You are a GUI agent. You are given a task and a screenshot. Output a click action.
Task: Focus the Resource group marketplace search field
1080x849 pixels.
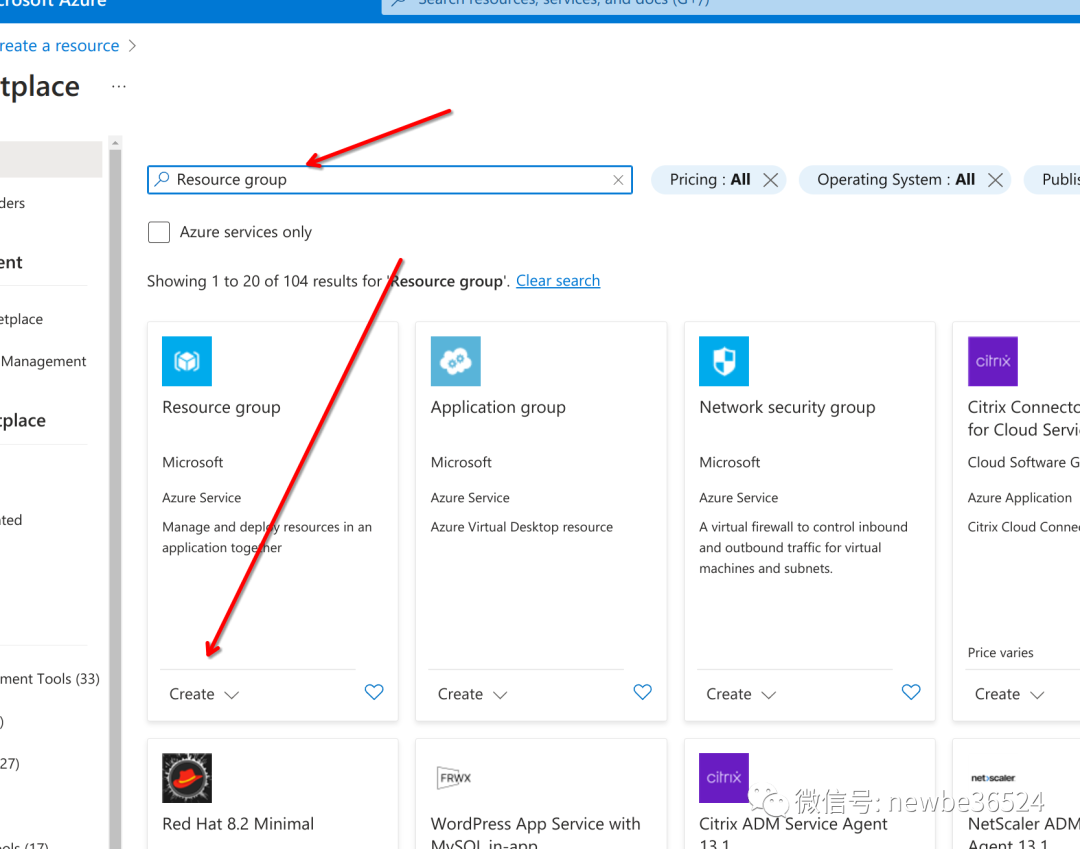(390, 180)
